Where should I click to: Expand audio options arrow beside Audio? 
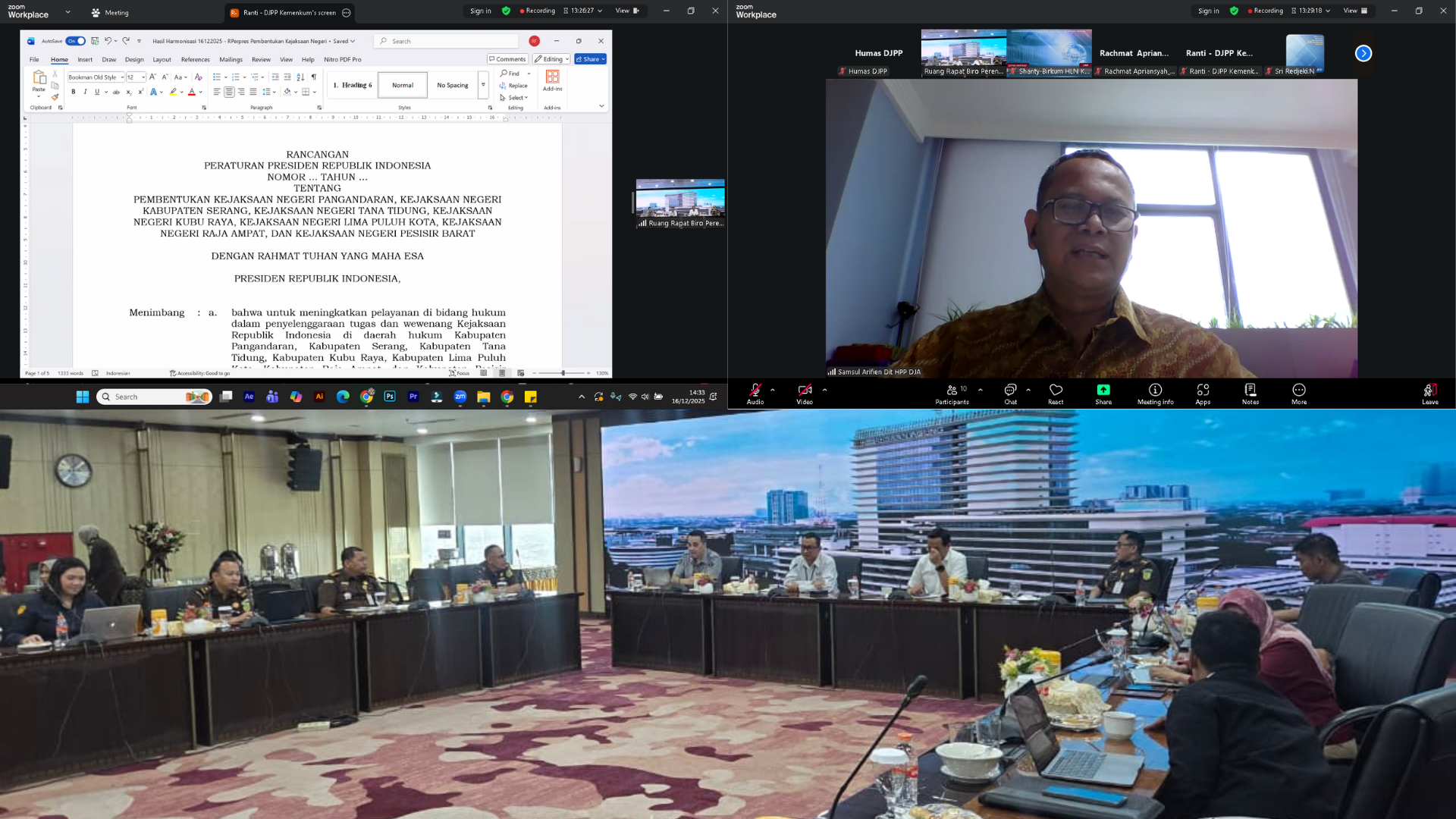pyautogui.click(x=773, y=390)
